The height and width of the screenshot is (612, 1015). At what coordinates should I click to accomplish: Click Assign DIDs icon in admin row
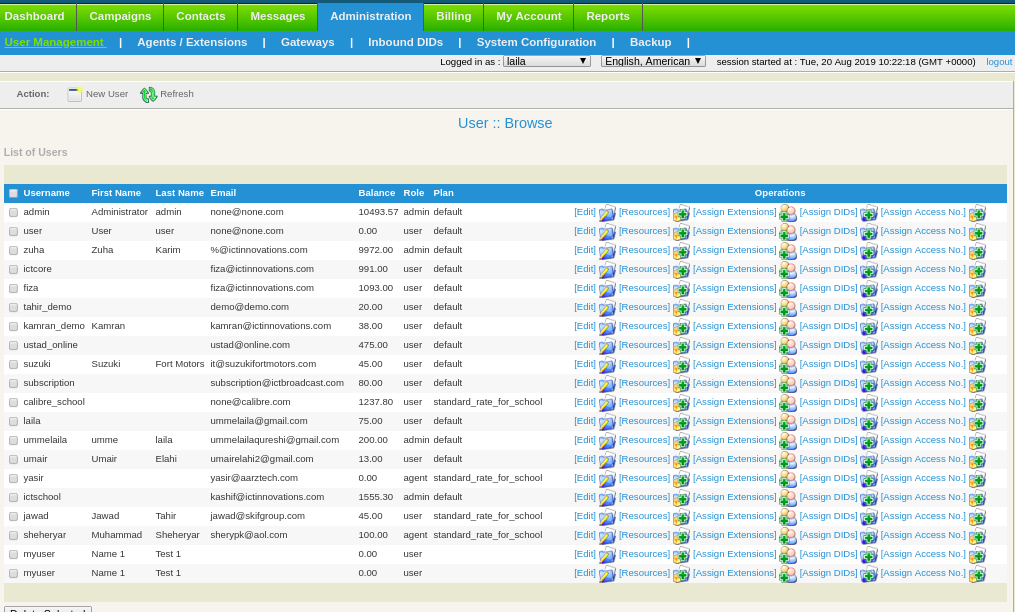click(868, 213)
